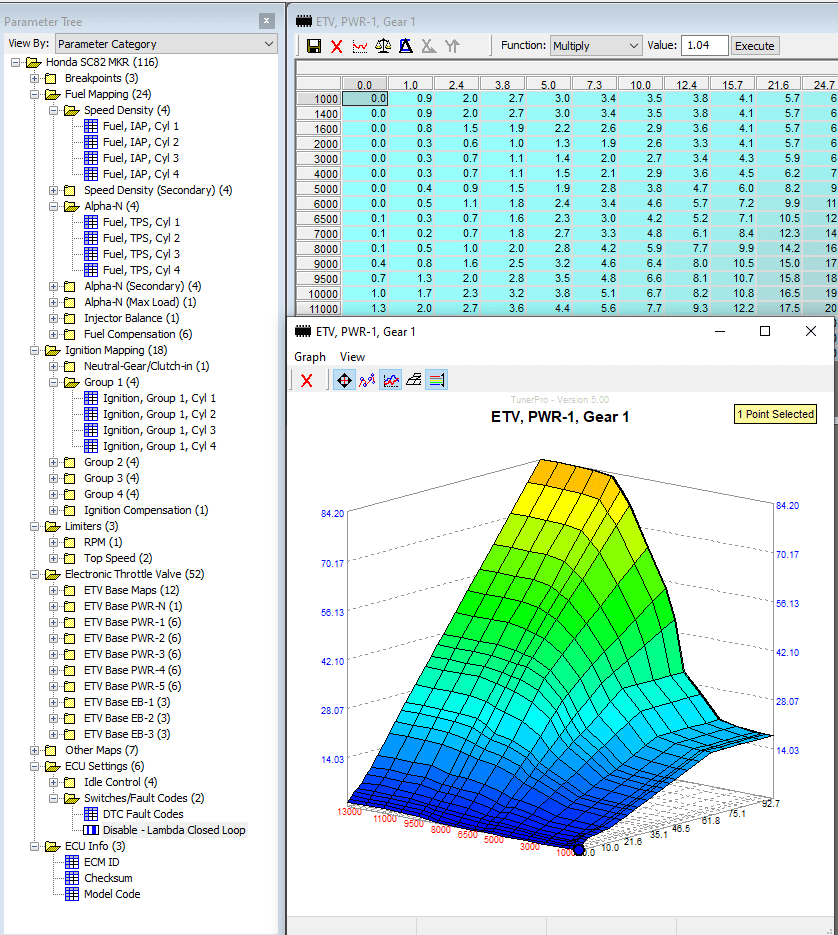
Task: Save the ETV table changes with the floppy disk icon
Action: pos(313,45)
